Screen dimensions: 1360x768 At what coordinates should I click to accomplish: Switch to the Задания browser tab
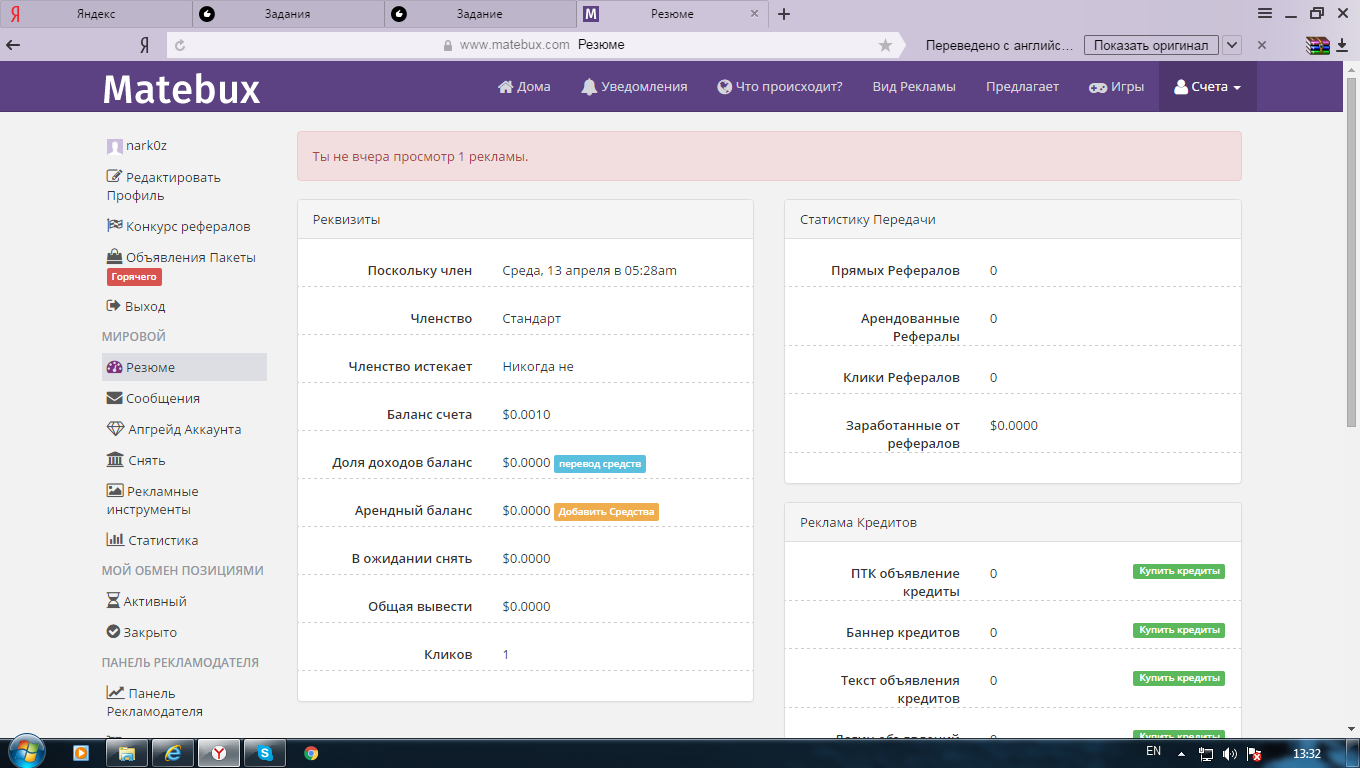point(288,14)
